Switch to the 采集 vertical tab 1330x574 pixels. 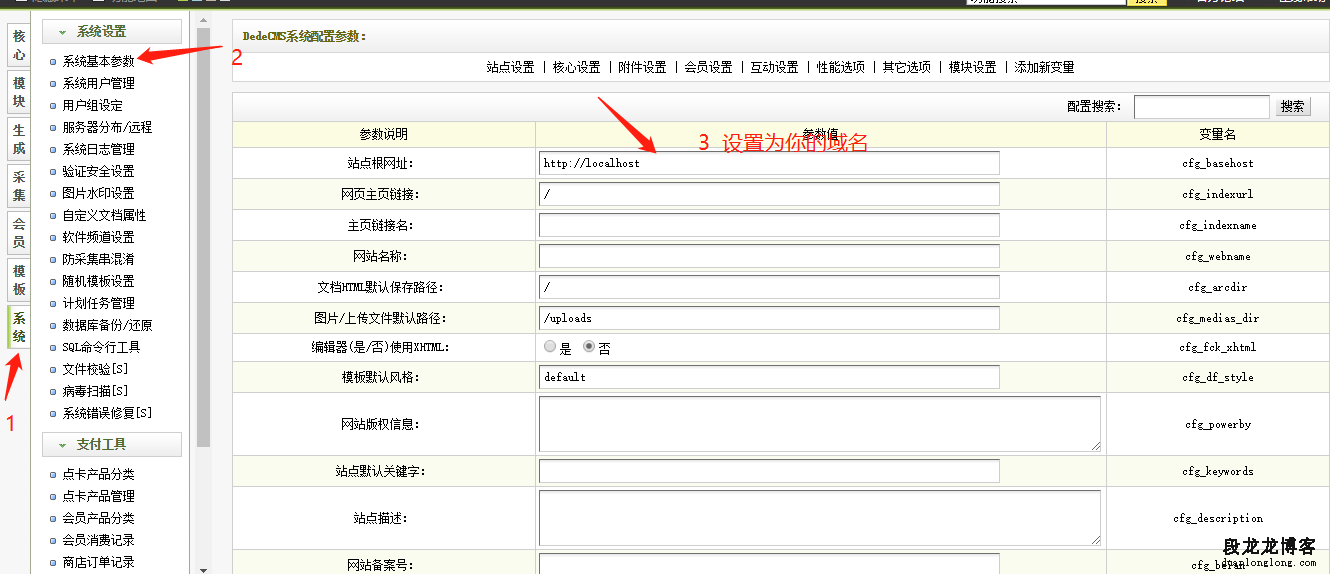19,186
